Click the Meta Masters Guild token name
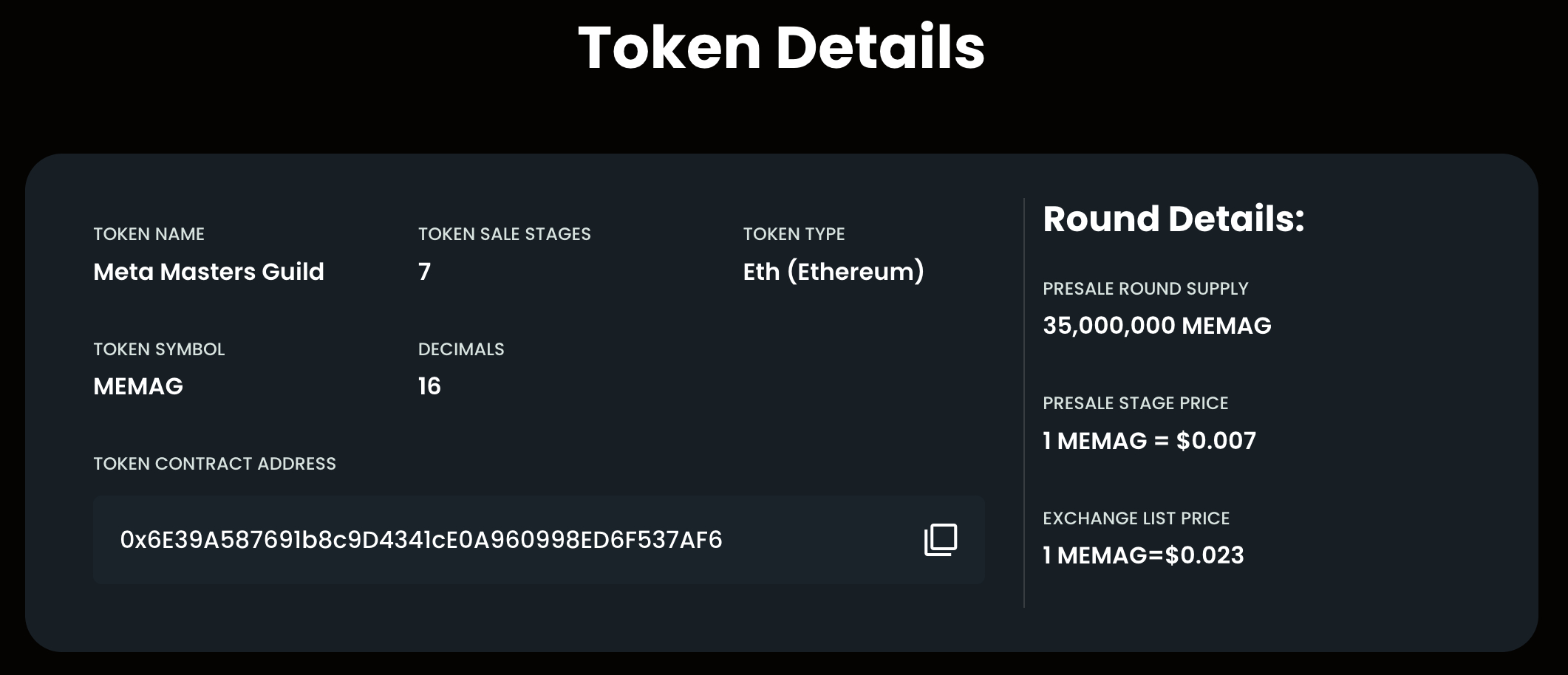Image resolution: width=1568 pixels, height=675 pixels. (208, 272)
